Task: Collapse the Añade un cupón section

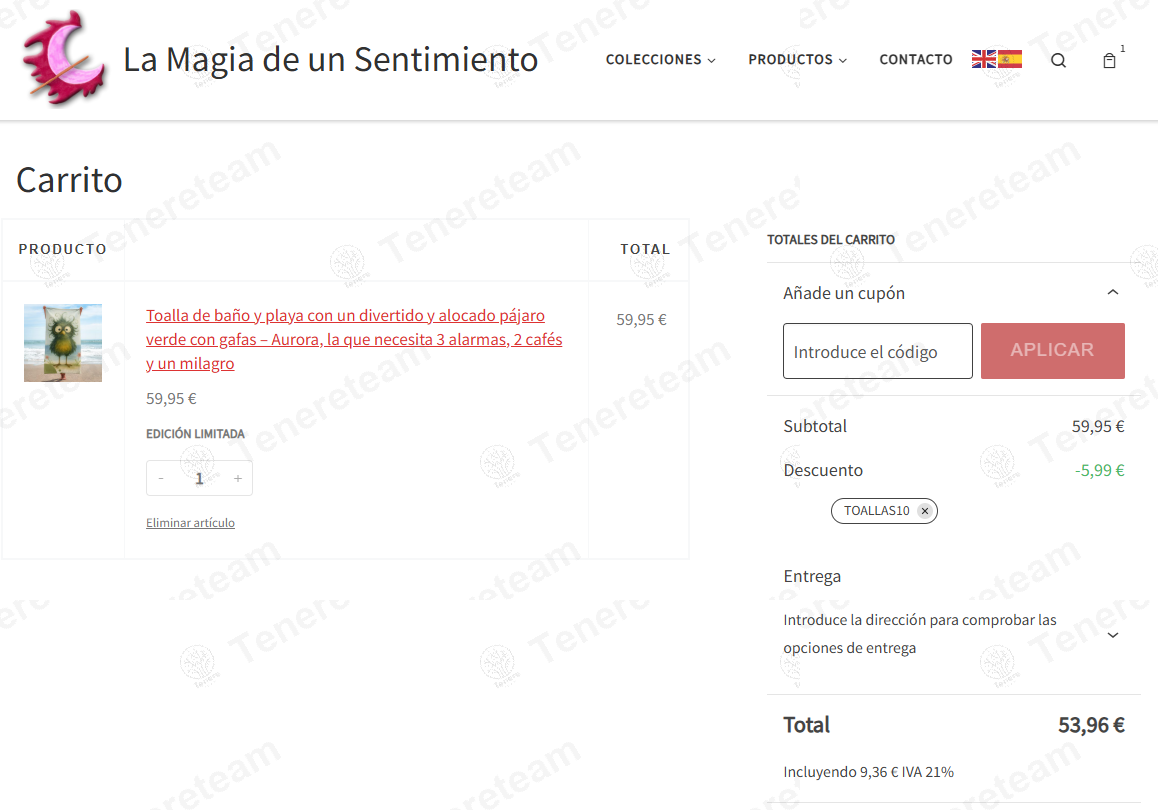Action: 1113,292
